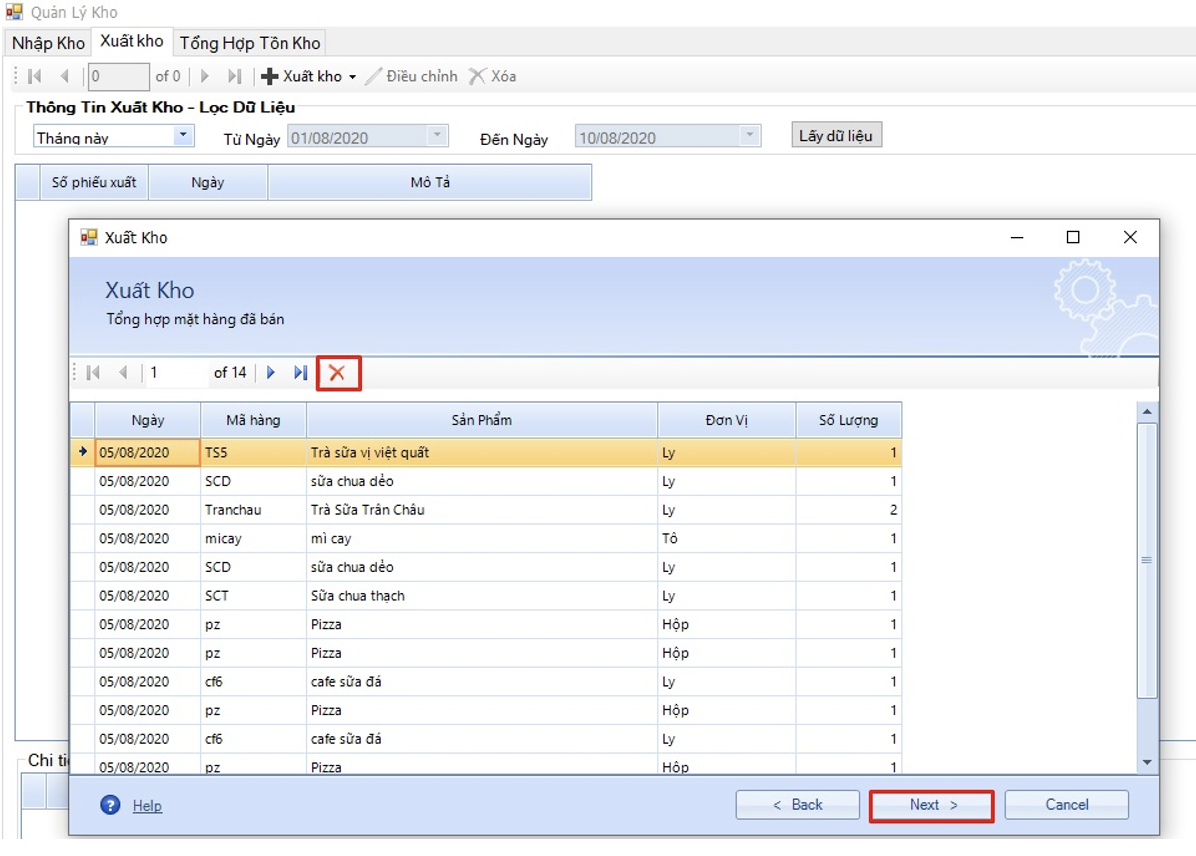Open the Tháng này period dropdown

pyautogui.click(x=182, y=137)
